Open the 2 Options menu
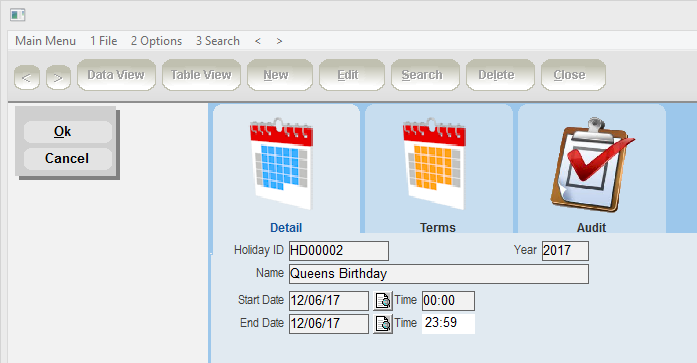697x363 pixels. (x=156, y=41)
